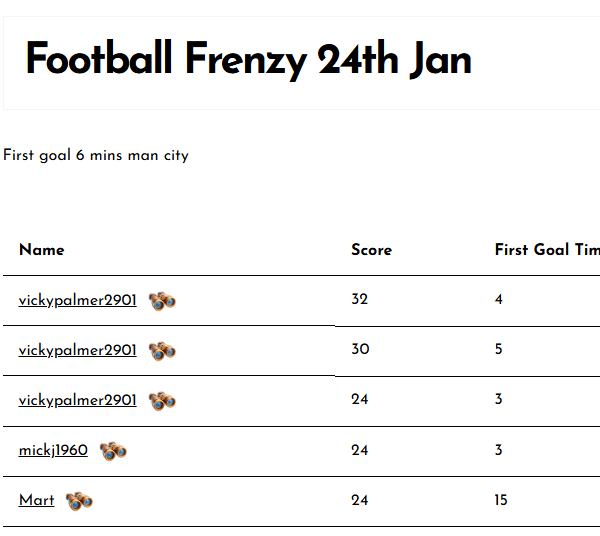
Task: Select the score cell showing 32
Action: point(360,300)
